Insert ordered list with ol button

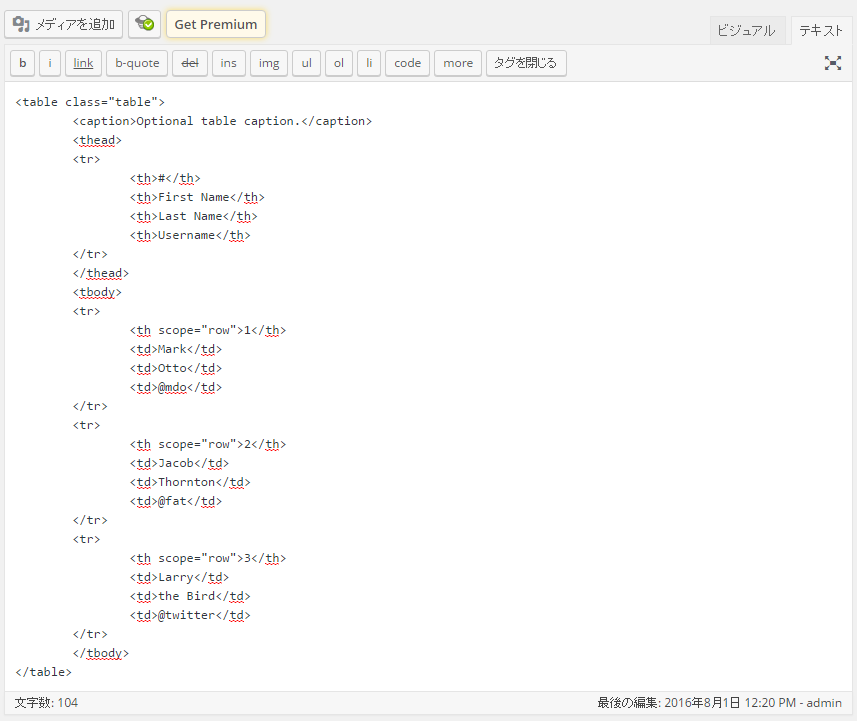(x=339, y=63)
